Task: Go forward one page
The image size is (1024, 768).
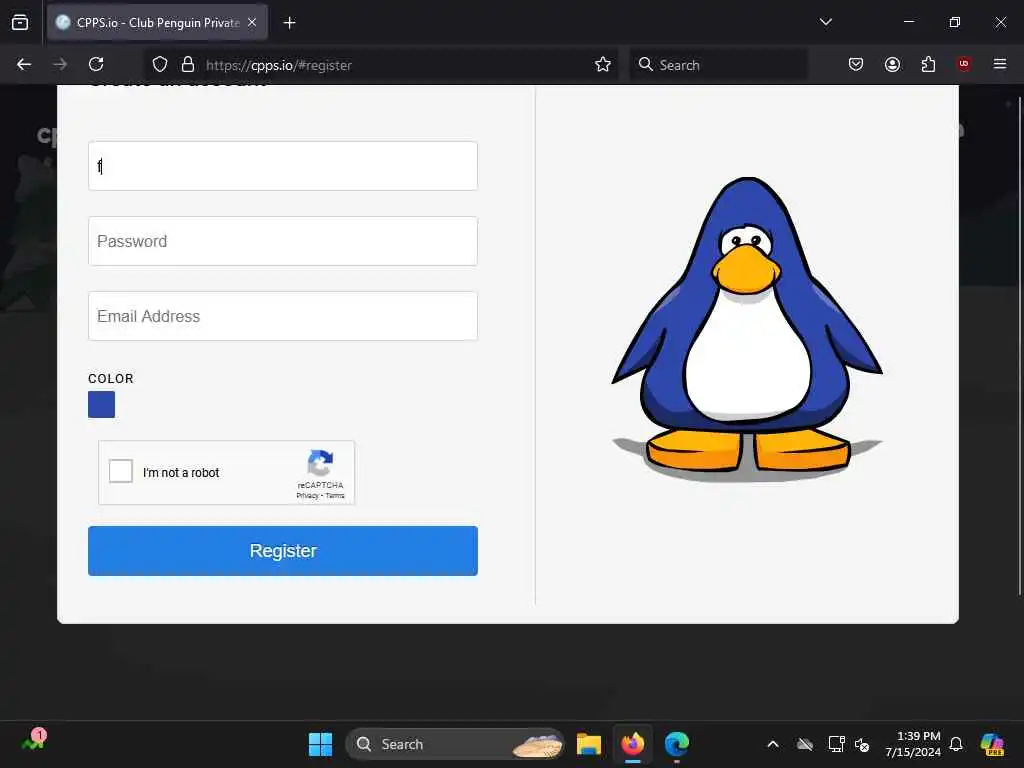Action: 60,64
